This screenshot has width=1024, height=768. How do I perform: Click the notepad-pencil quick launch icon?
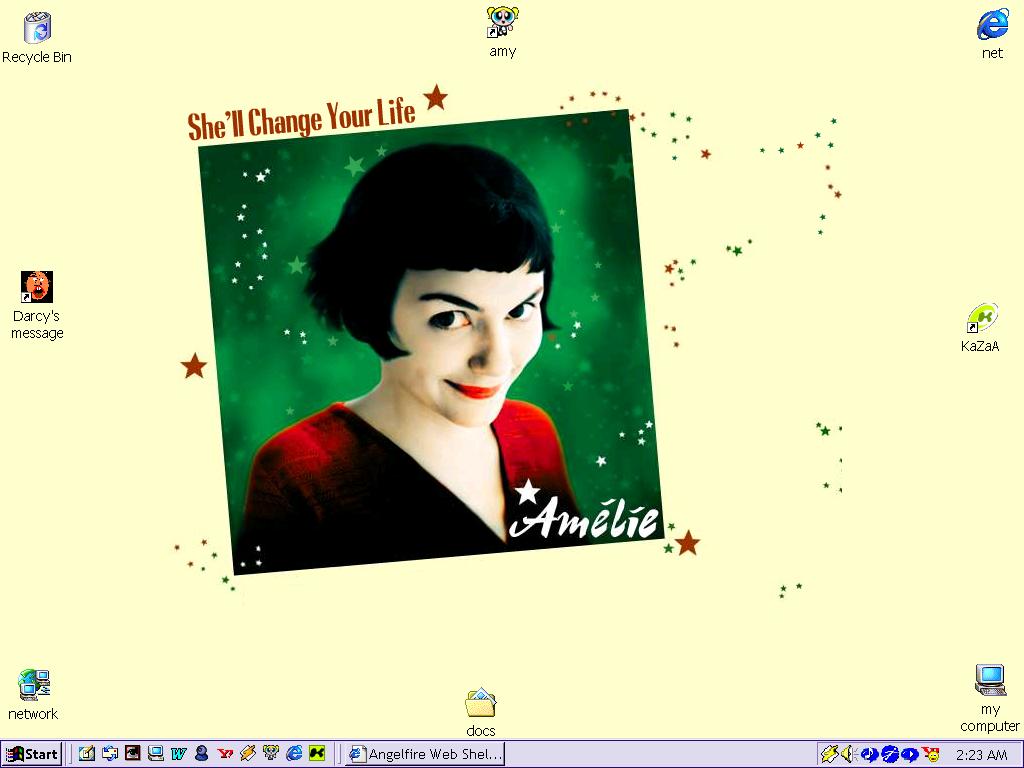pyautogui.click(x=86, y=754)
